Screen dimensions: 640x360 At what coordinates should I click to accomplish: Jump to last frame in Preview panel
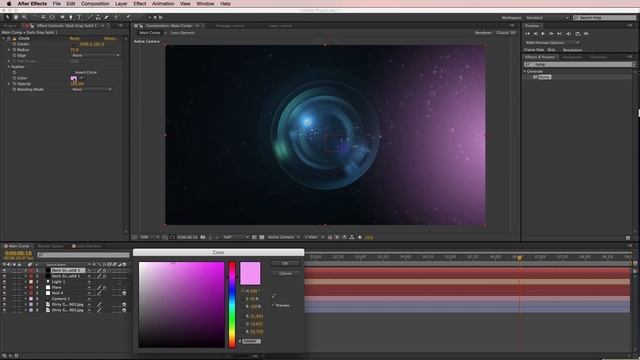point(560,33)
